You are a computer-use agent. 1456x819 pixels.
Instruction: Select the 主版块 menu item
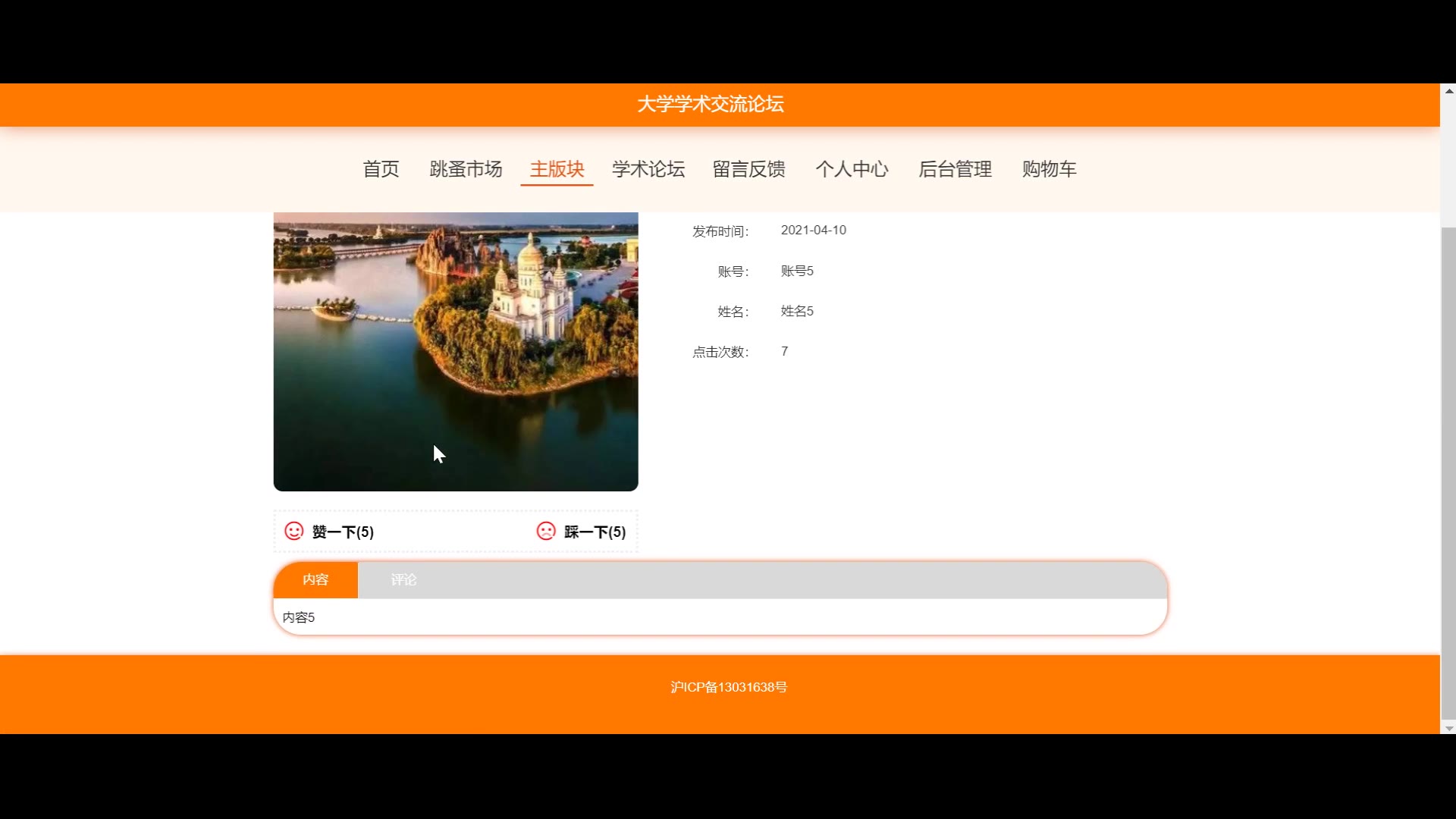click(x=557, y=169)
